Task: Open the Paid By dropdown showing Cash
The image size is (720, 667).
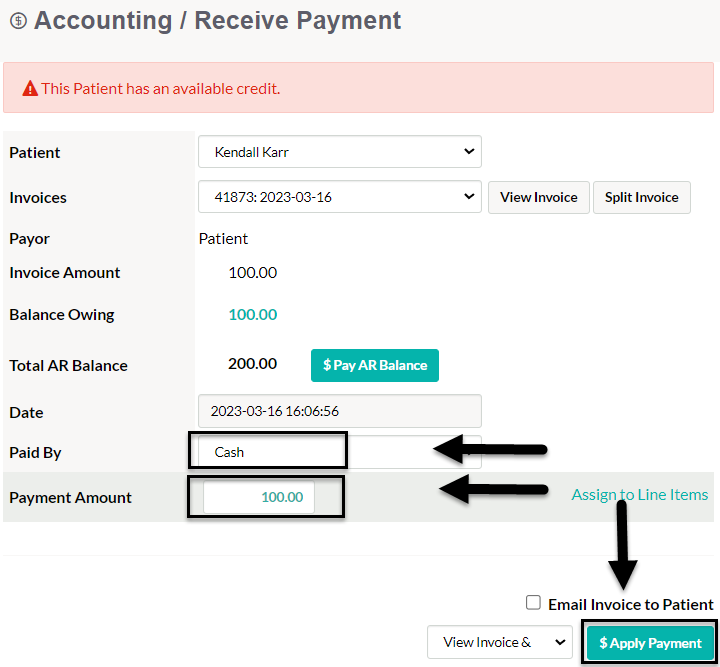Action: pyautogui.click(x=340, y=452)
